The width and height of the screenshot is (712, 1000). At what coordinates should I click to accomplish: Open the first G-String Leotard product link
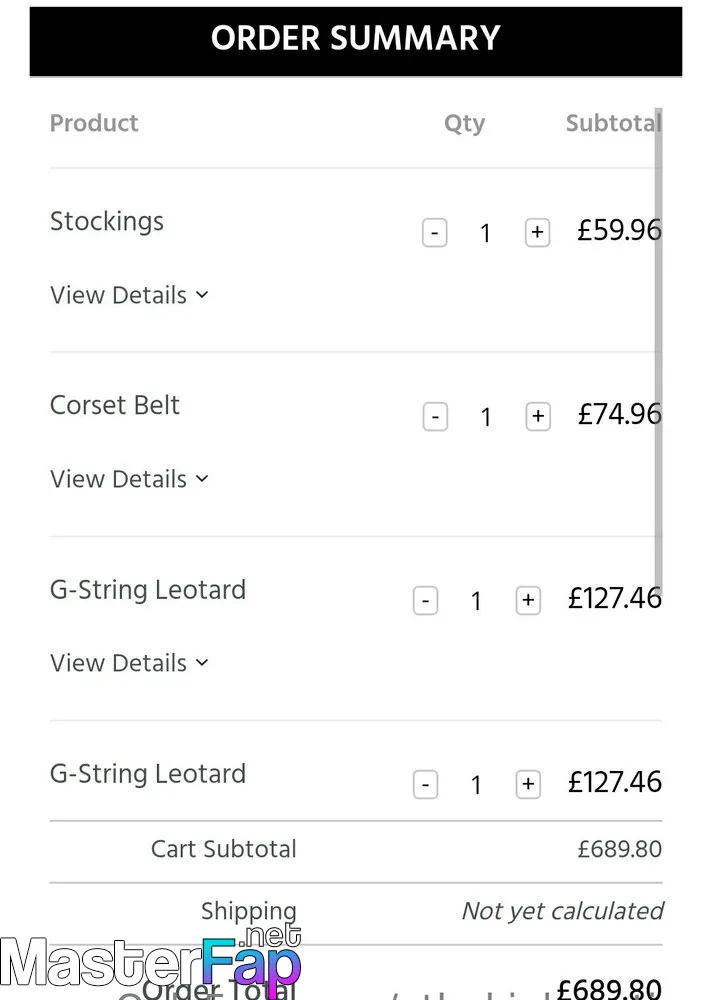(148, 590)
